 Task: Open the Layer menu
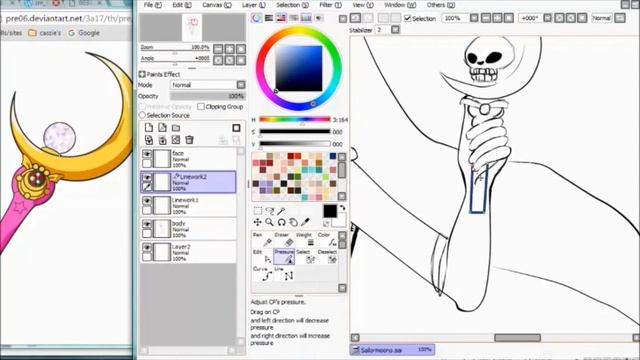click(253, 5)
